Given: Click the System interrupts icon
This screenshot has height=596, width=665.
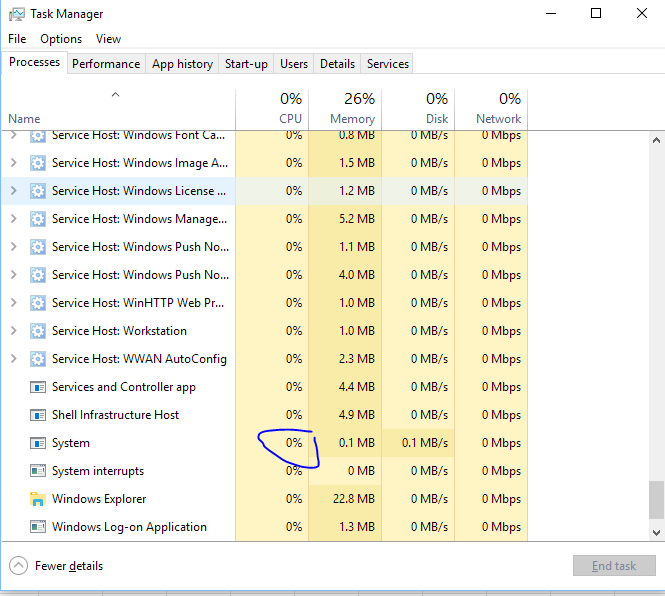Looking at the screenshot, I should click(x=38, y=471).
